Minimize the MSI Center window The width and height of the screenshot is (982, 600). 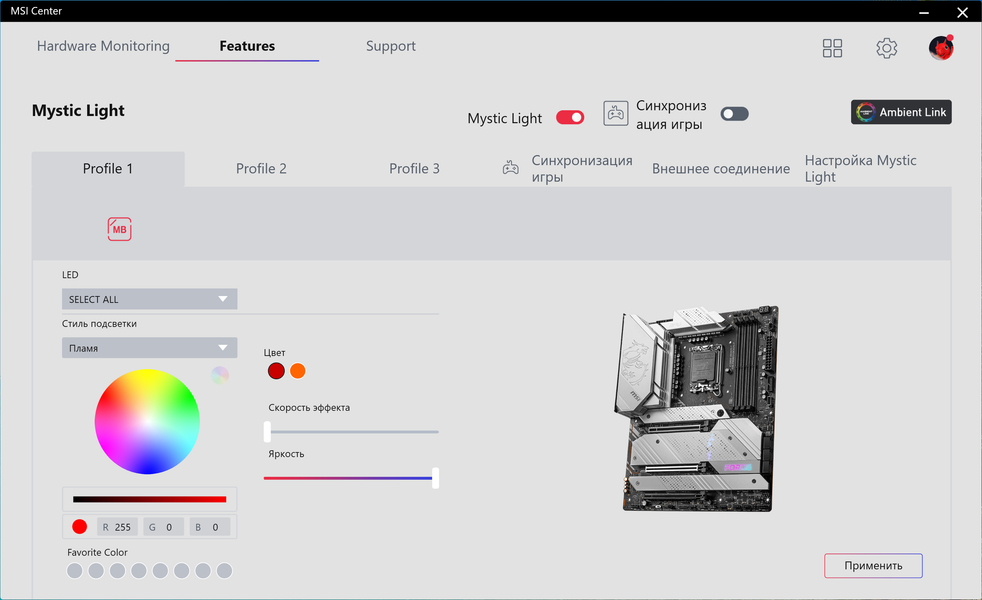pos(924,12)
